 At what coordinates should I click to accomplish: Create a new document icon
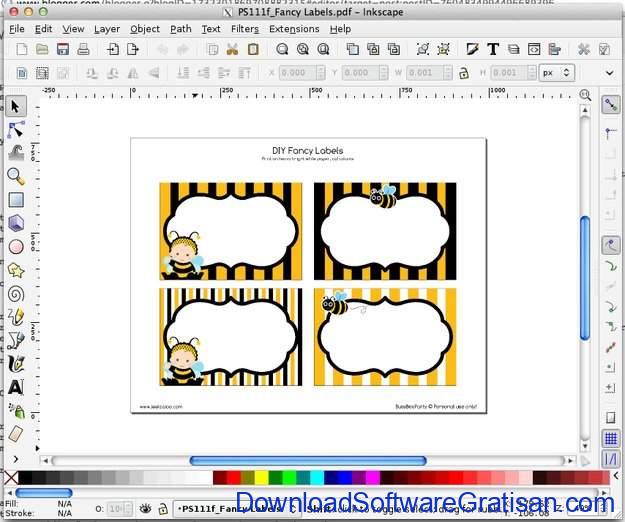tap(22, 49)
